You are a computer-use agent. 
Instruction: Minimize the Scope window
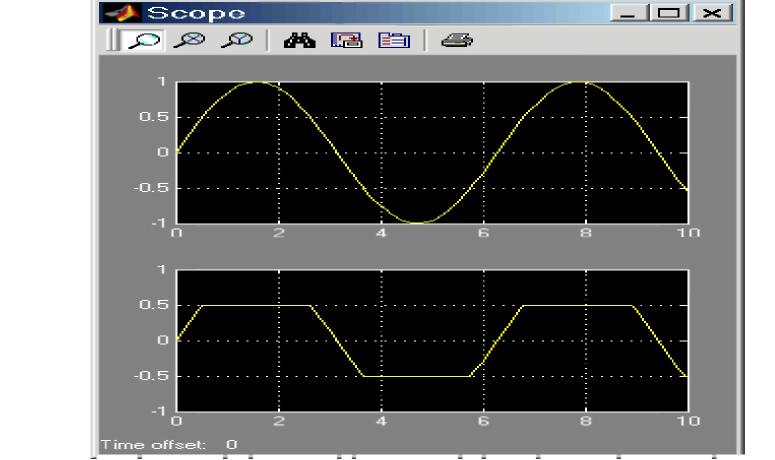click(629, 13)
